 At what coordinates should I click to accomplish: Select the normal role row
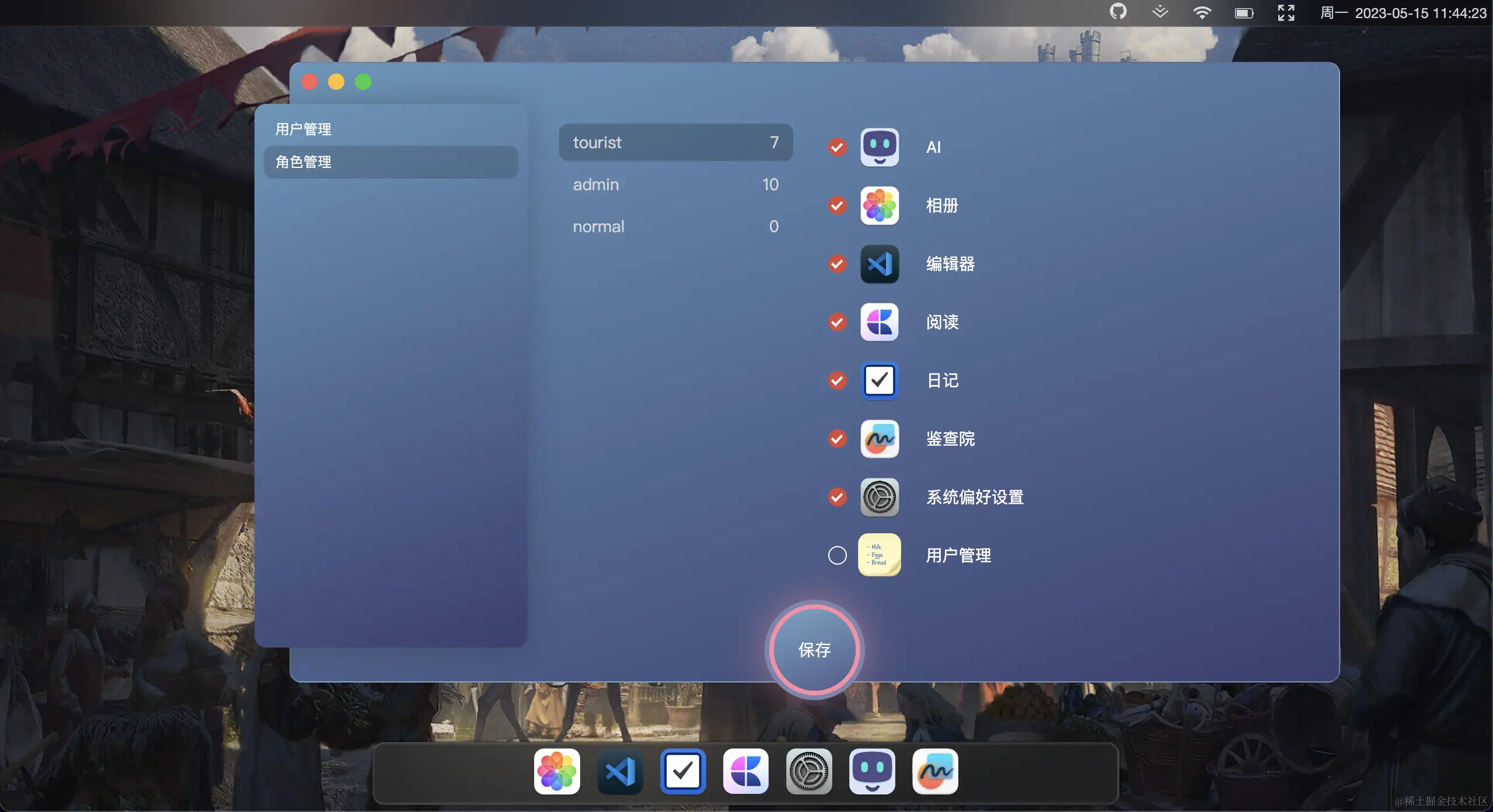[x=675, y=226]
